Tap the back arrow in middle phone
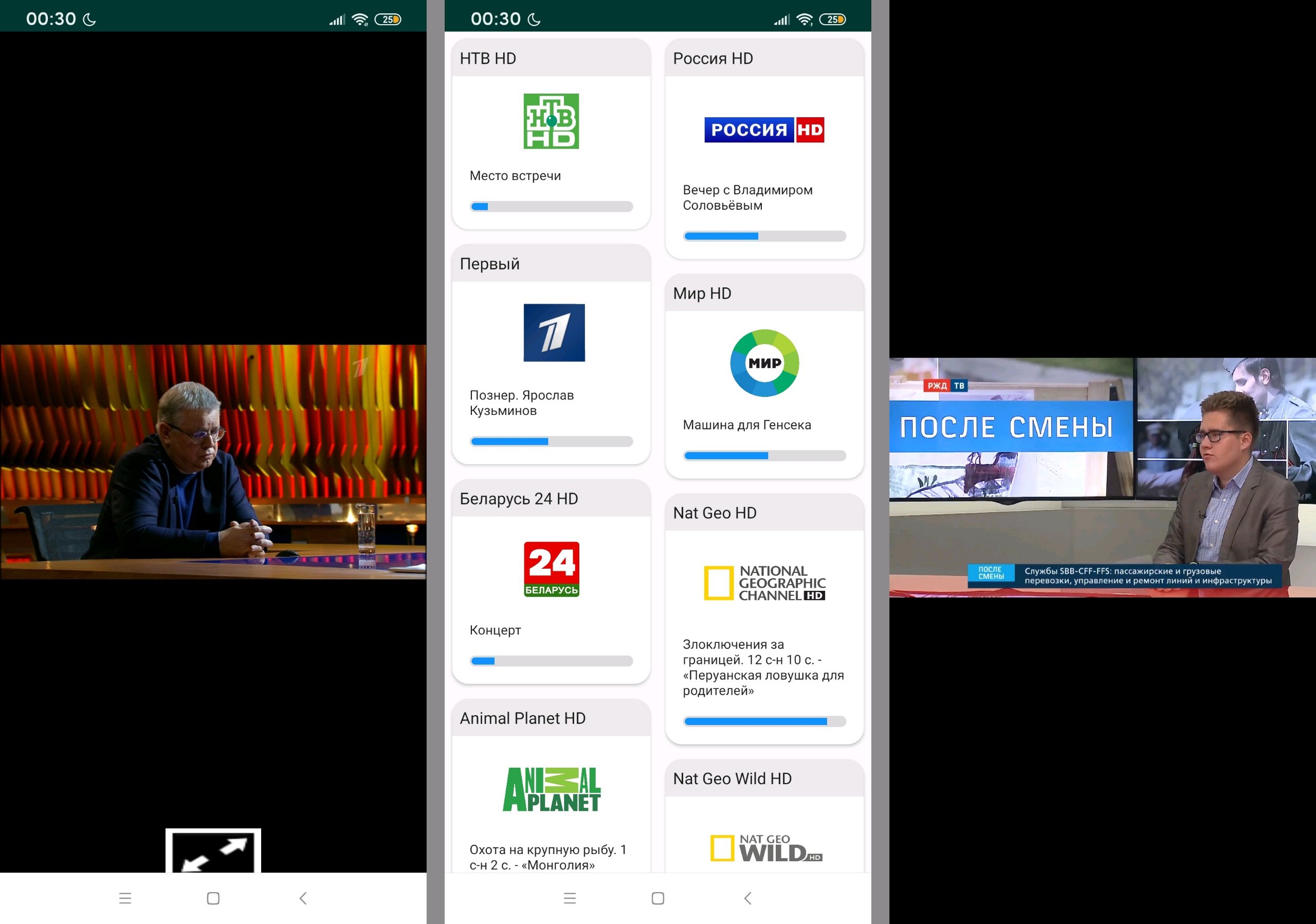The width and height of the screenshot is (1316, 924). coord(747,898)
